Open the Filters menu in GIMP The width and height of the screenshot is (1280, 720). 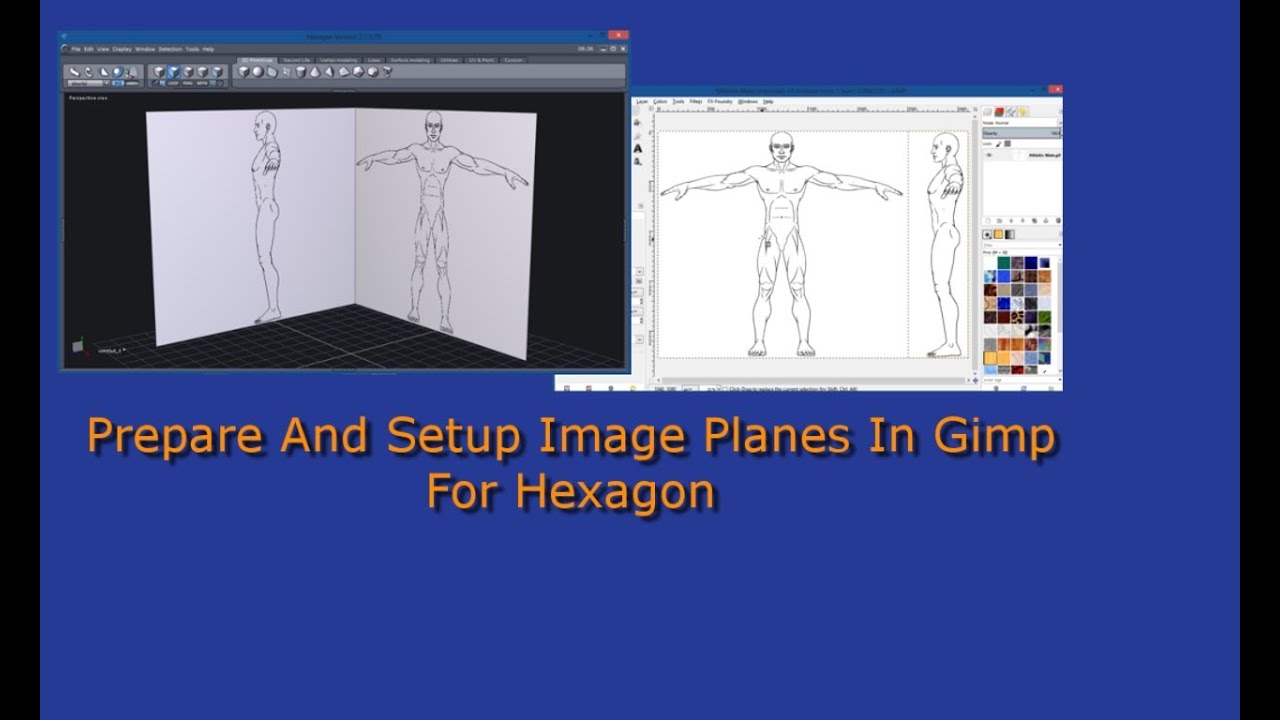pyautogui.click(x=696, y=102)
